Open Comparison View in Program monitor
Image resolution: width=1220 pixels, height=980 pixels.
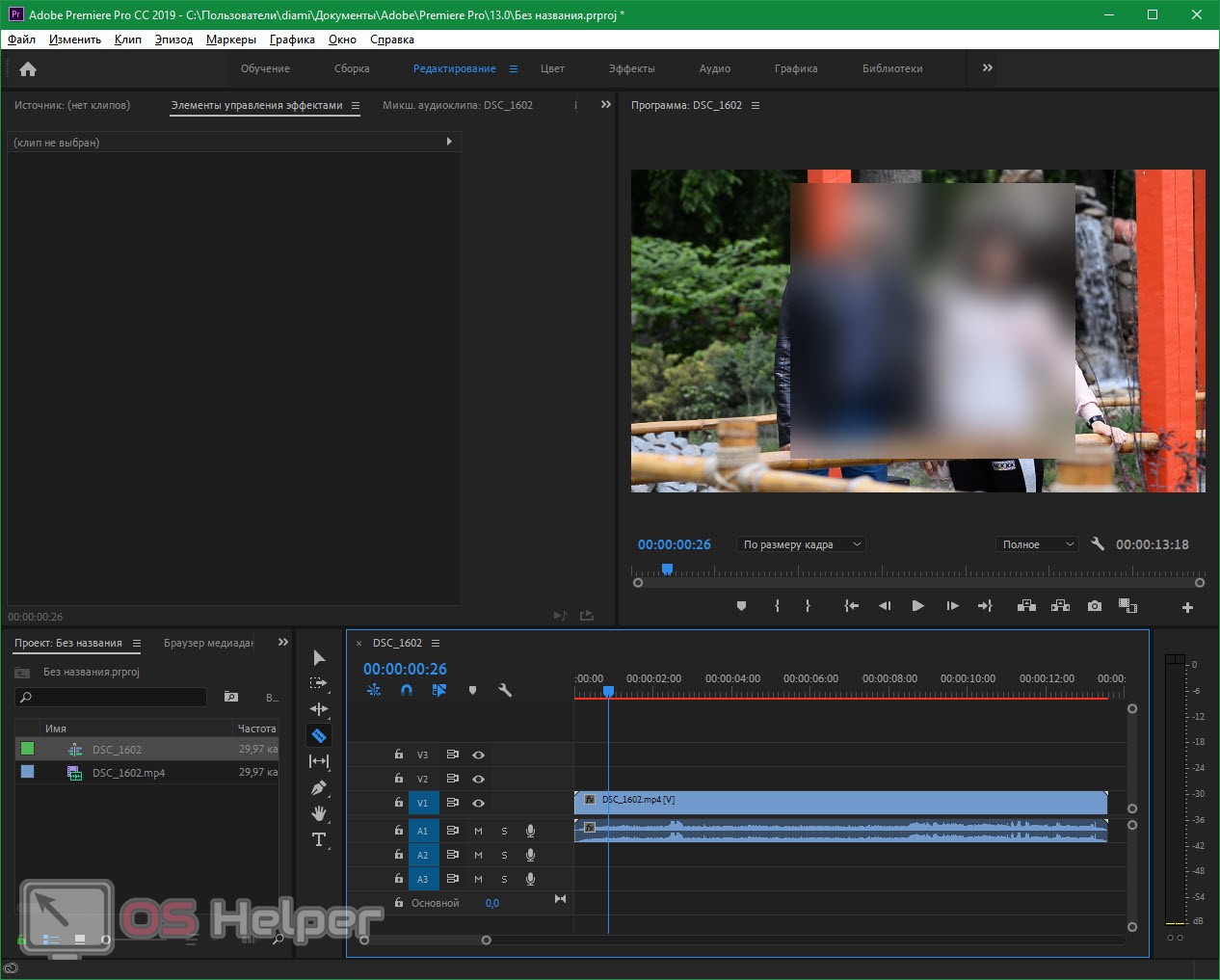[1127, 606]
